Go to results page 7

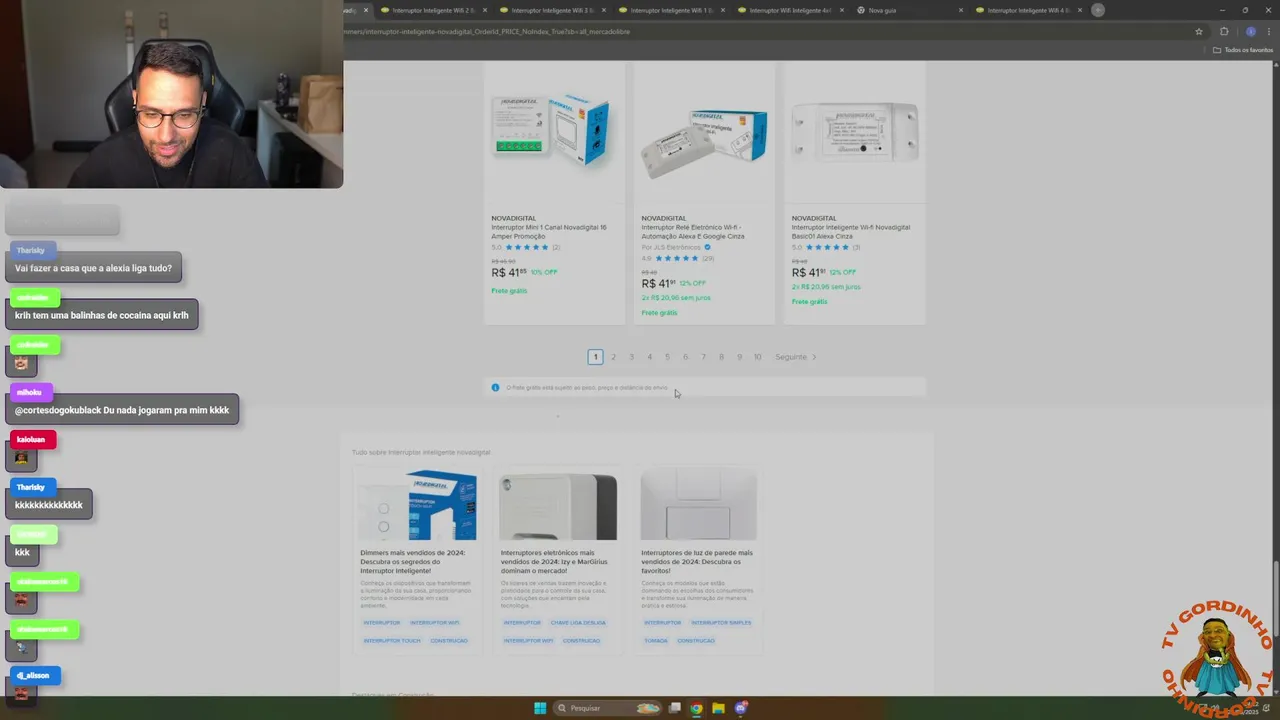point(703,357)
